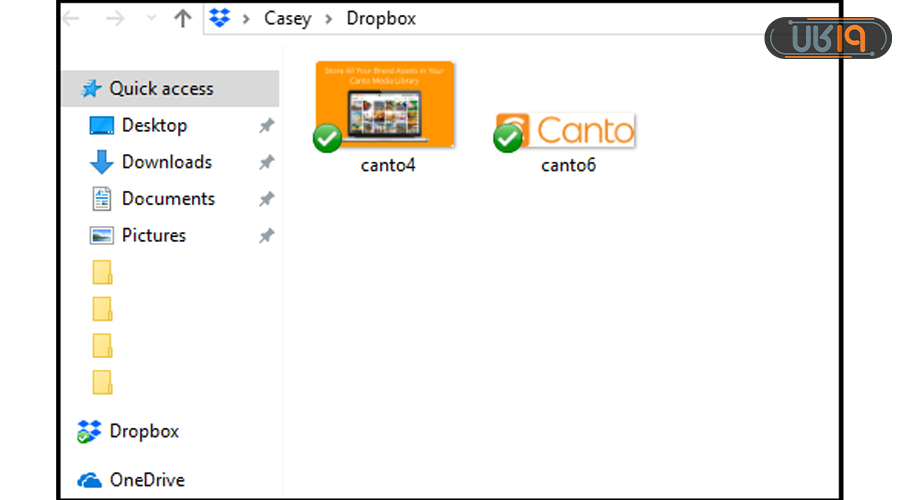This screenshot has height=500, width=900.
Task: Unpin Pictures using its pin icon
Action: point(266,235)
